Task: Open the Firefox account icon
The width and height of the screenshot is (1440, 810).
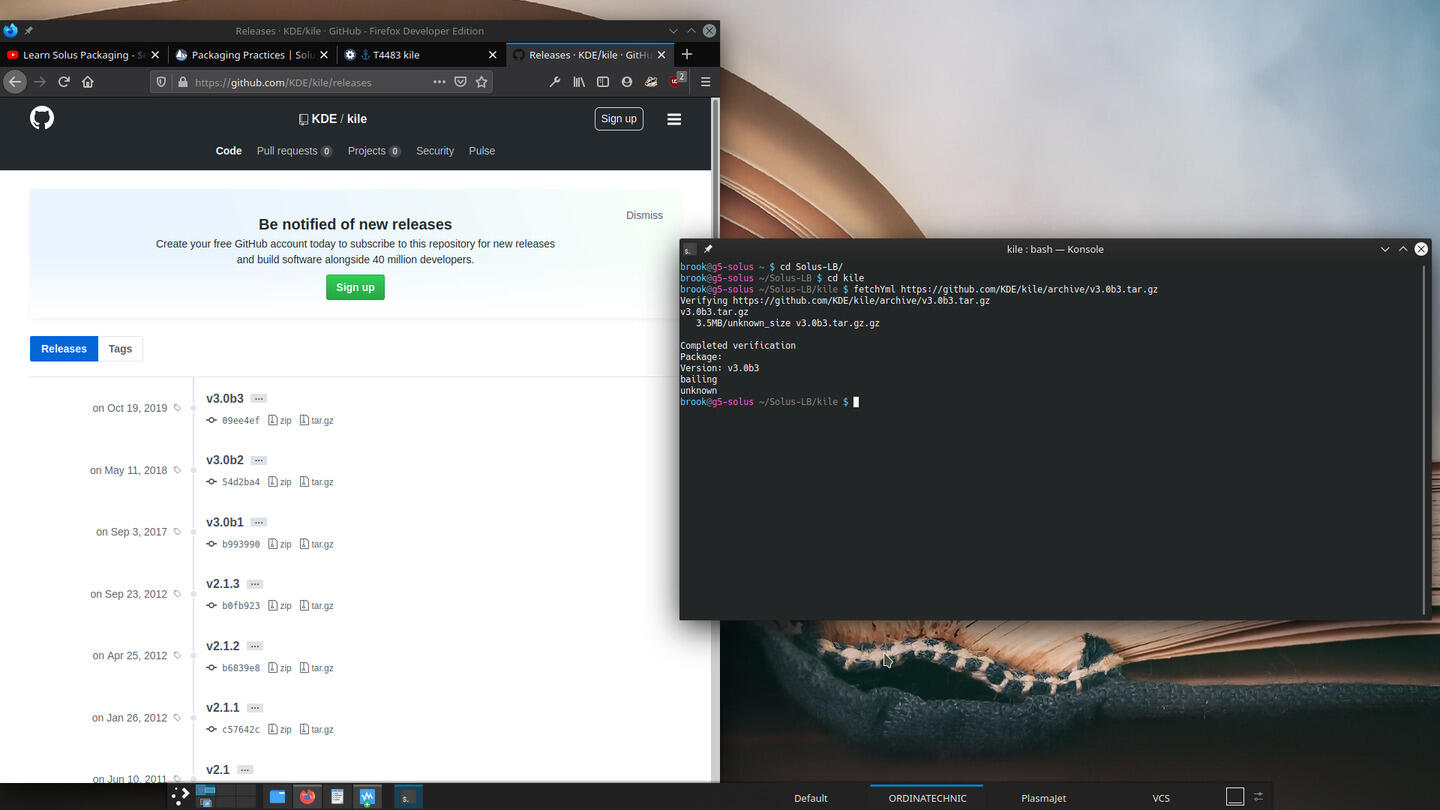Action: coord(627,82)
